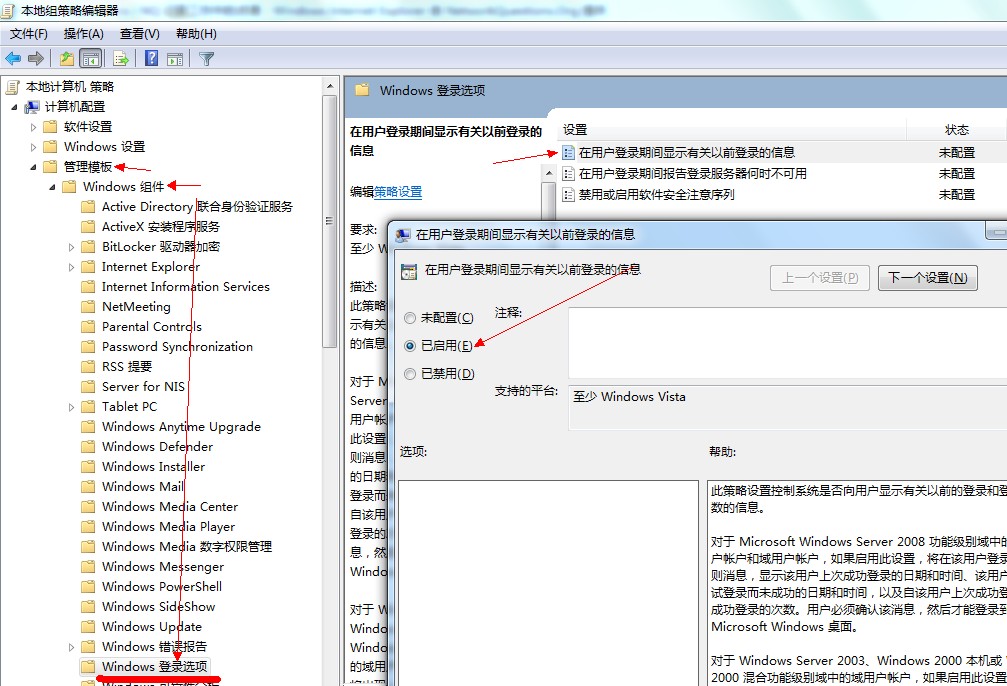Toggle the show/hide action pane toolbar icon
Screen dimensions: 1007x686
(175, 59)
